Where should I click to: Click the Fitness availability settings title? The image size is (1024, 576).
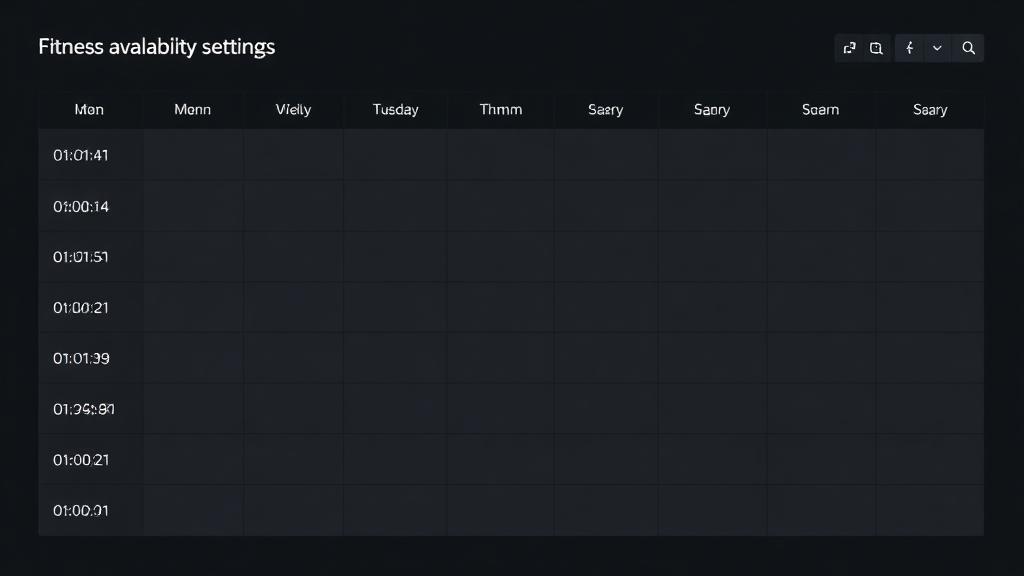[x=157, y=46]
